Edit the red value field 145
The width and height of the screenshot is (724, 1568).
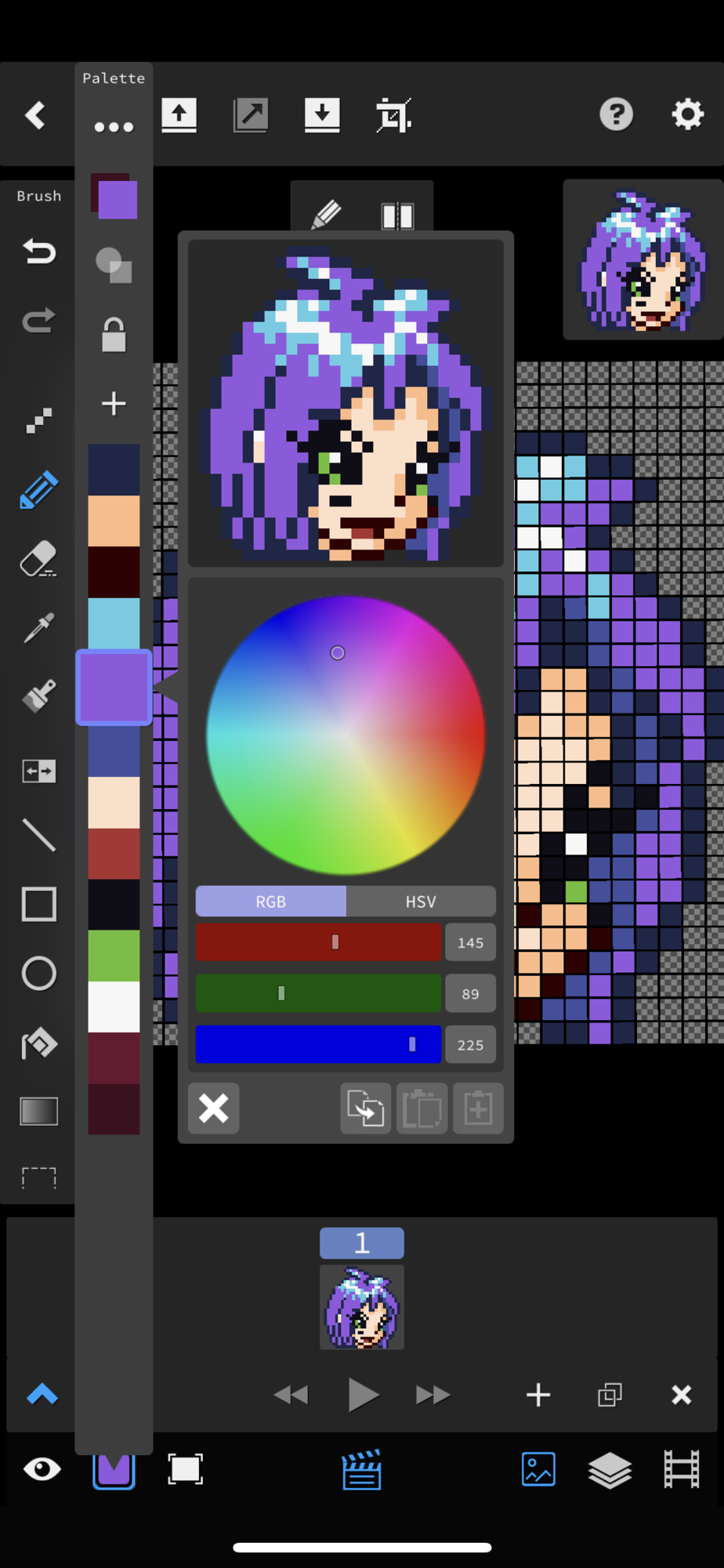click(x=470, y=942)
